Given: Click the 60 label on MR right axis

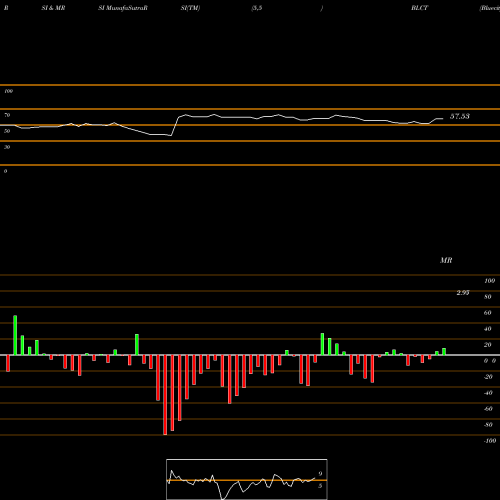Looking at the screenshot, I should click(x=488, y=313).
